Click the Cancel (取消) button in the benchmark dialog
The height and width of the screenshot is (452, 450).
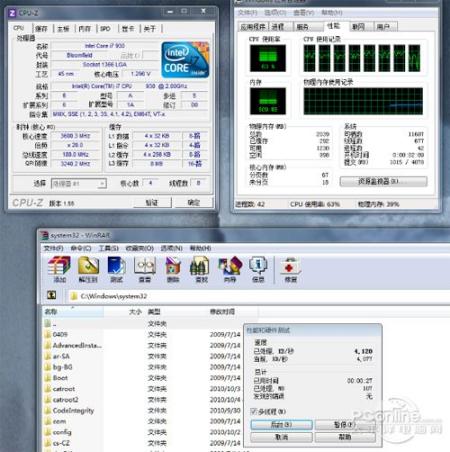tap(281, 437)
